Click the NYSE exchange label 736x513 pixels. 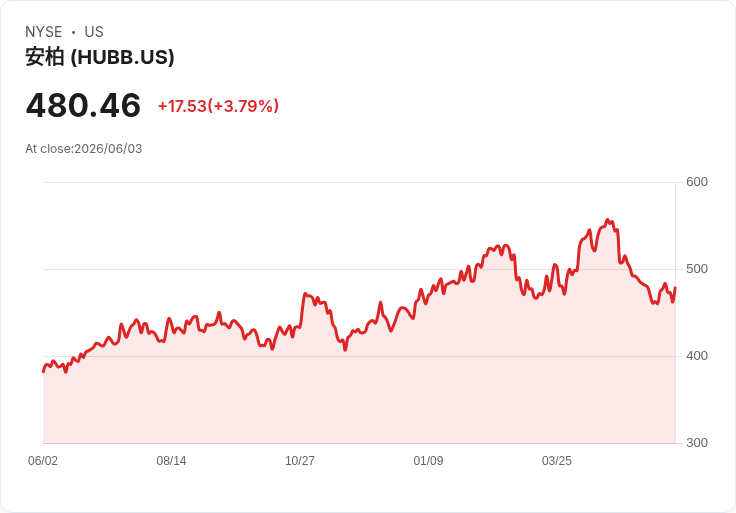click(x=44, y=32)
